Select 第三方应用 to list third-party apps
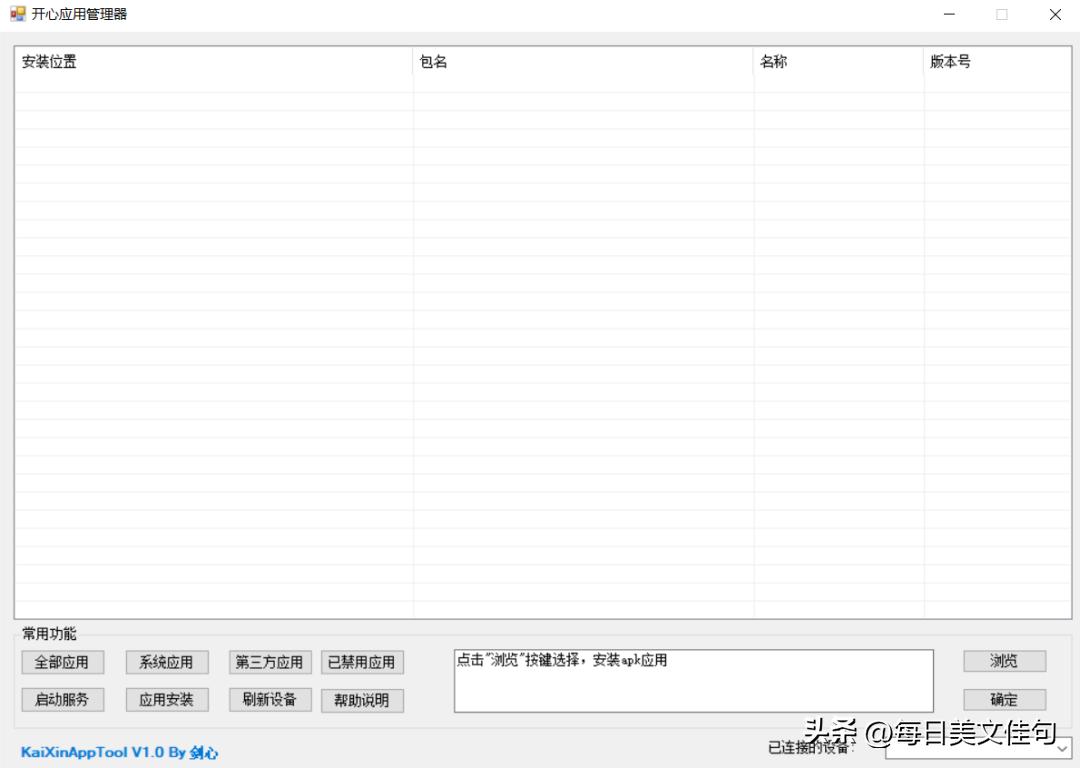This screenshot has height=768, width=1080. [x=270, y=662]
